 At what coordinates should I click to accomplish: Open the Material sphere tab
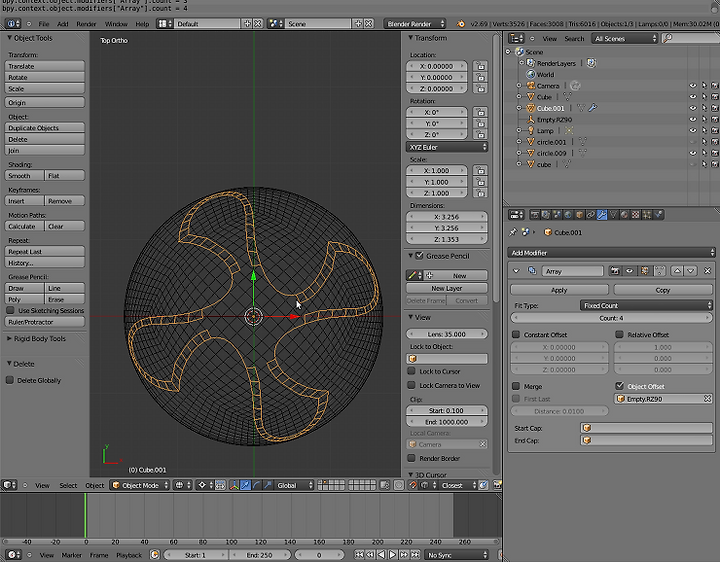[624, 214]
